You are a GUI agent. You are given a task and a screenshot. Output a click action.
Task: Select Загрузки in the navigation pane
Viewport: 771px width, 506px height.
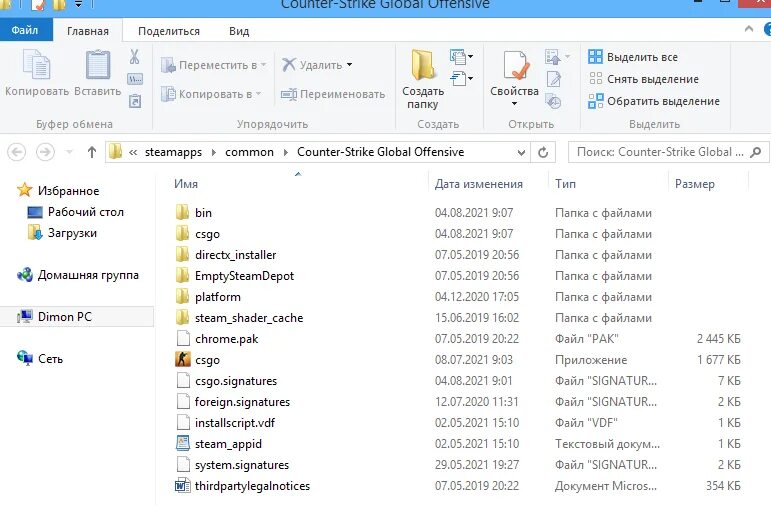pyautogui.click(x=62, y=233)
